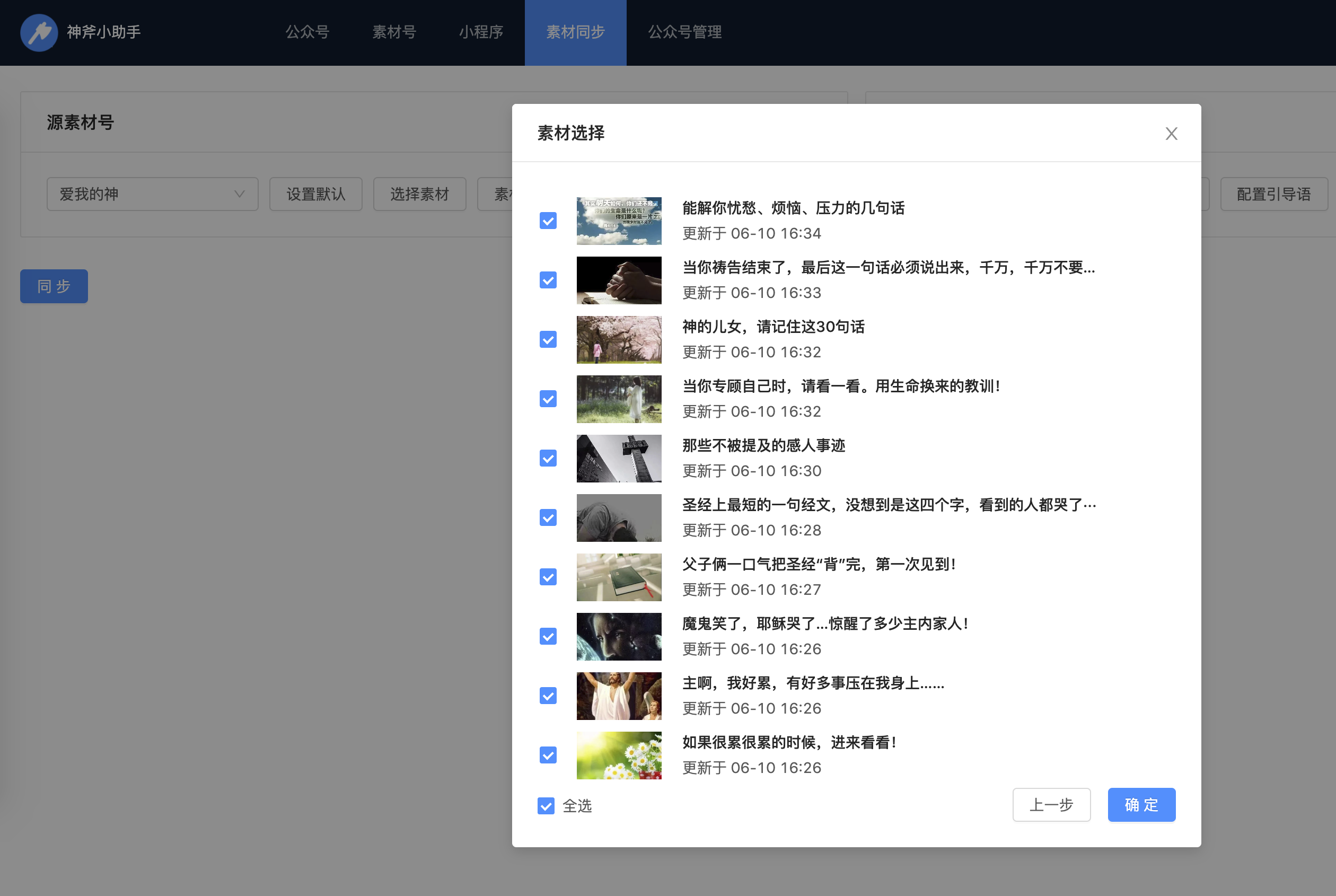Click the 同步 sync button
Image resolution: width=1336 pixels, height=896 pixels.
click(x=54, y=286)
